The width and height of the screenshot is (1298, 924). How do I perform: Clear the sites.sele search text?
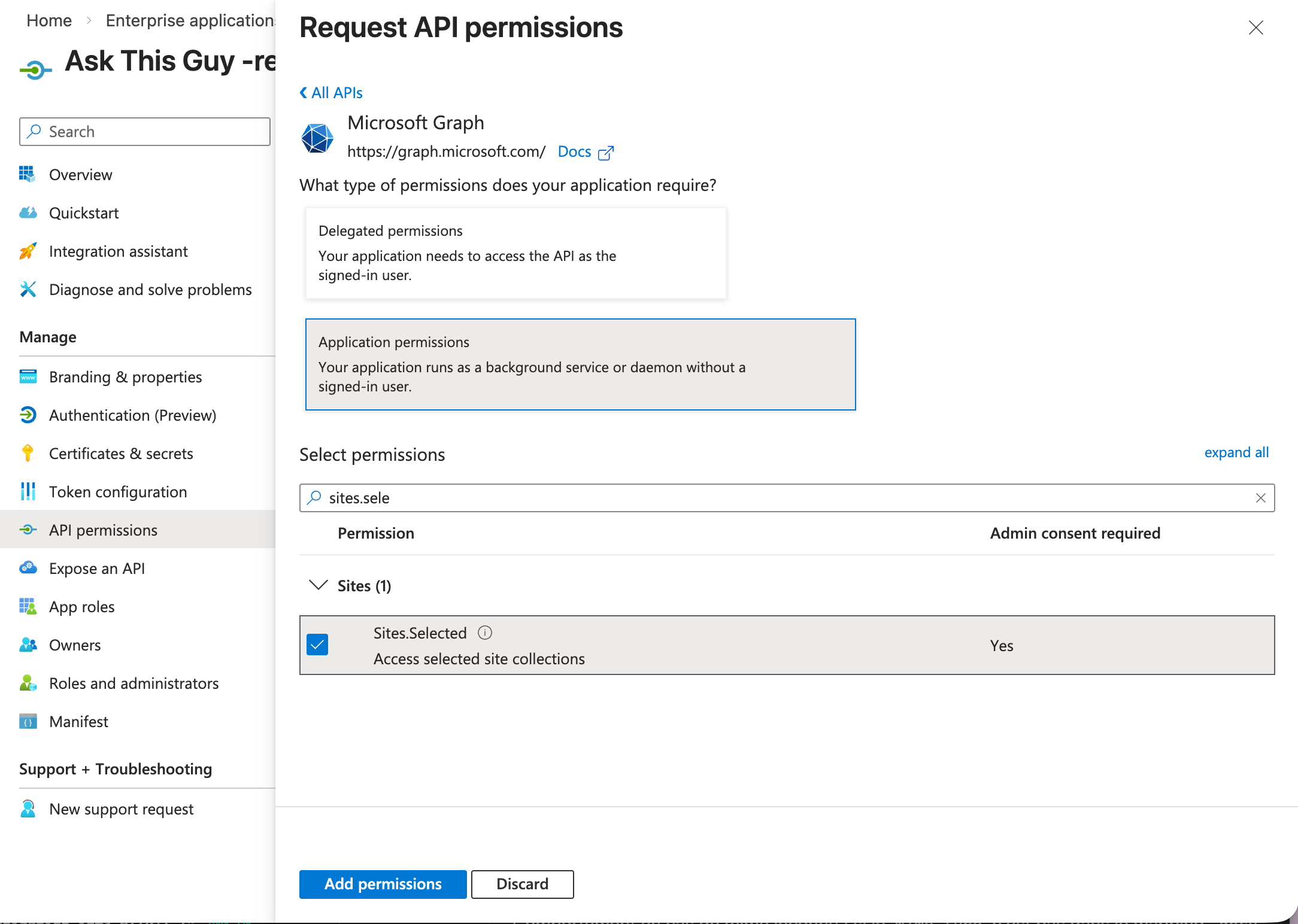click(x=1261, y=497)
